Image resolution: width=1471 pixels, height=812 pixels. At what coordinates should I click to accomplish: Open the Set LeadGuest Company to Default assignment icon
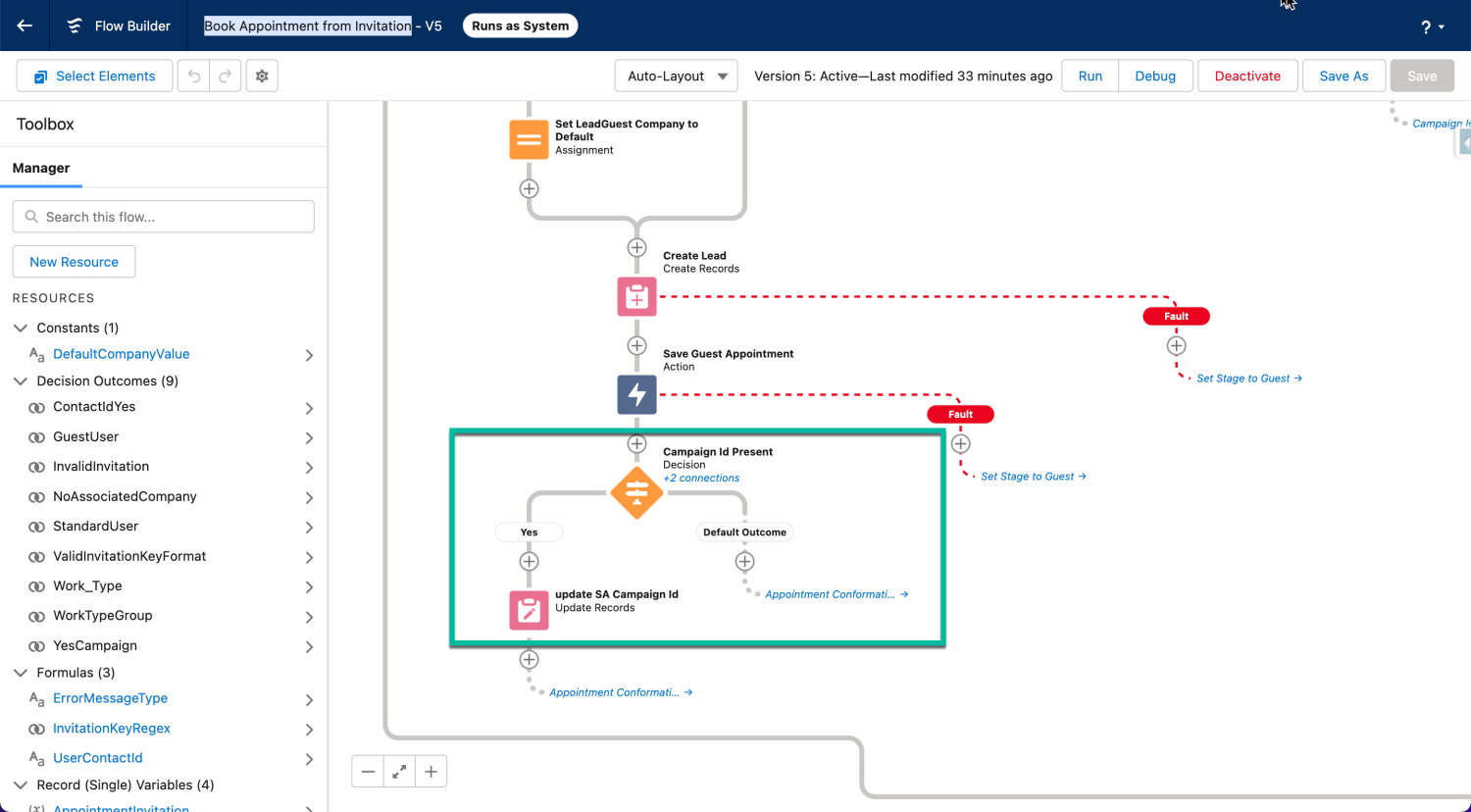coord(529,139)
